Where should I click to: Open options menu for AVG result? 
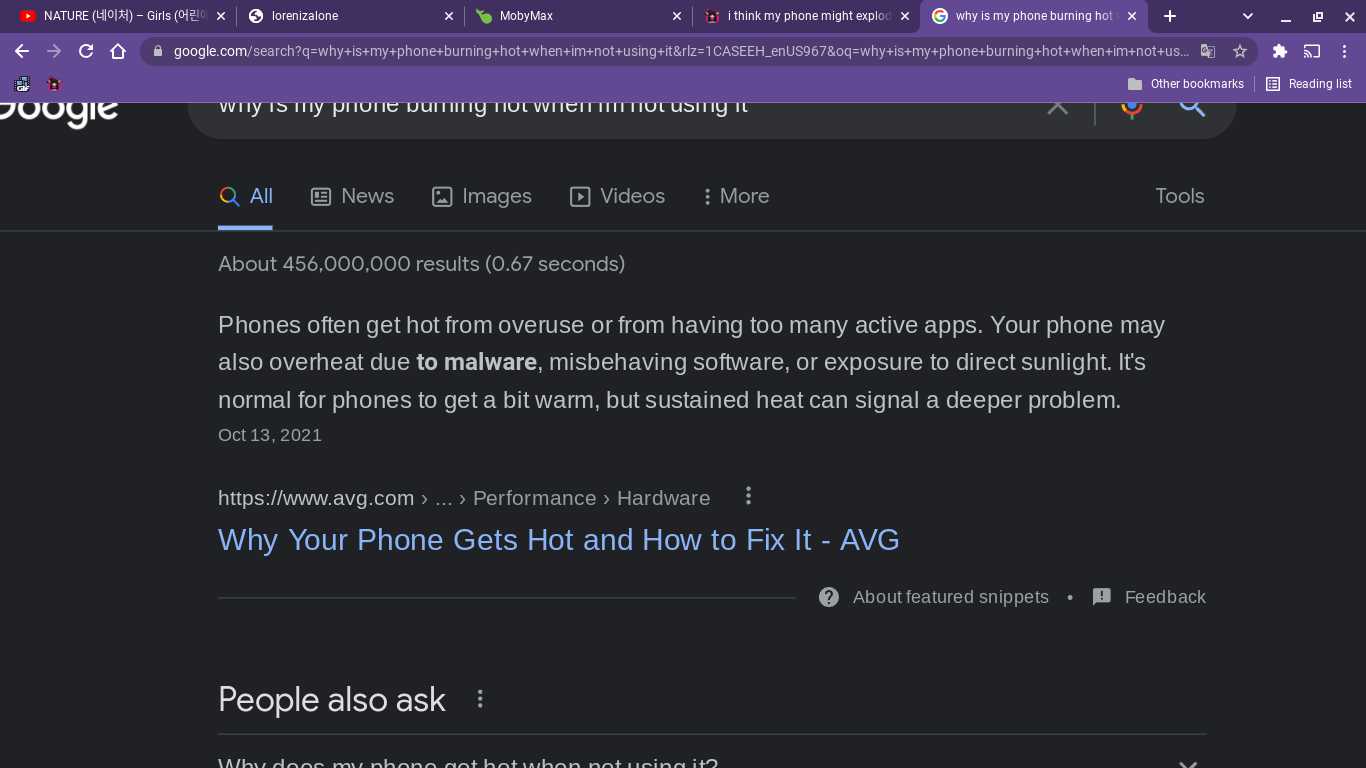tap(748, 496)
